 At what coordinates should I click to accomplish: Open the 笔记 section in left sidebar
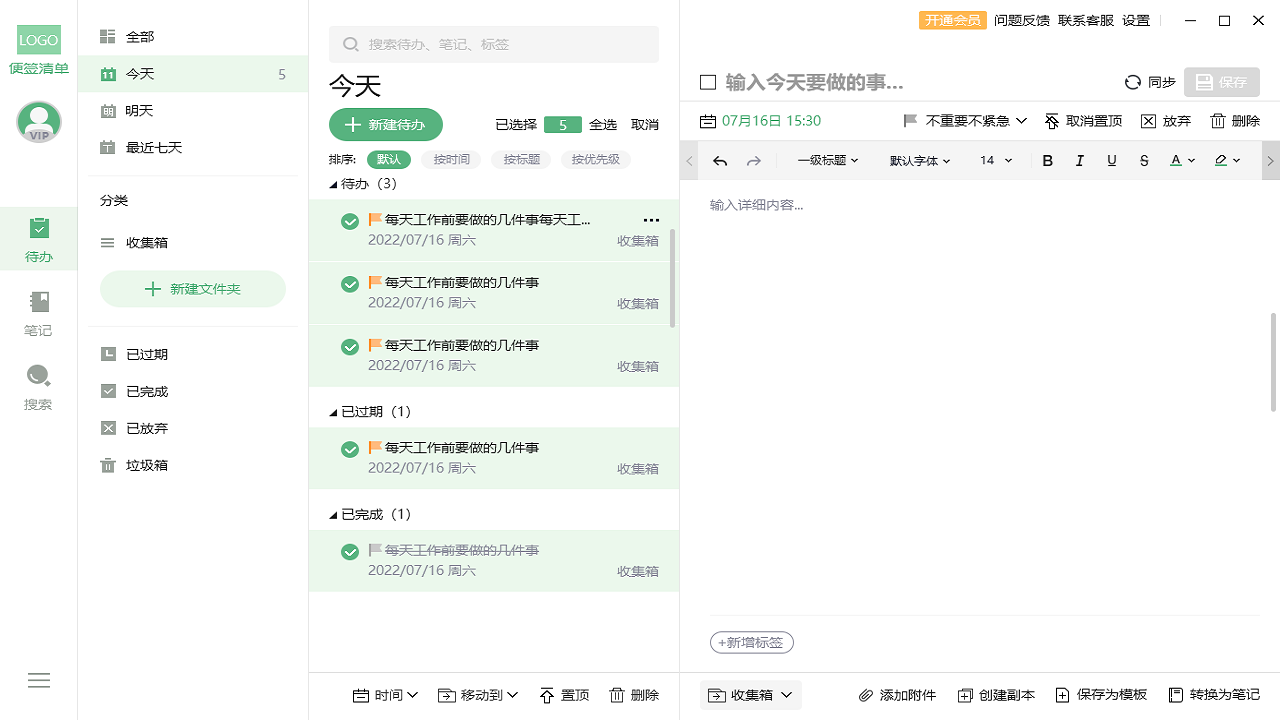pyautogui.click(x=38, y=310)
